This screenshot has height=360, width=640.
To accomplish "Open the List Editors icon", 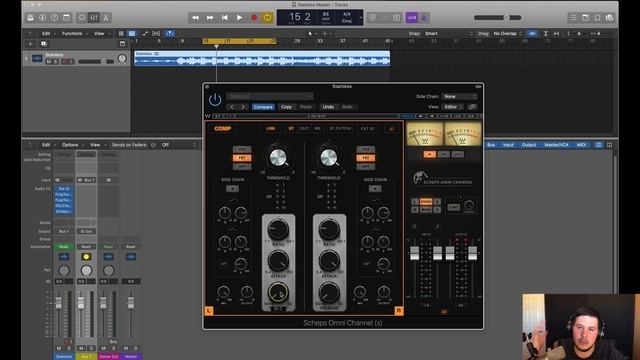I will pos(573,18).
